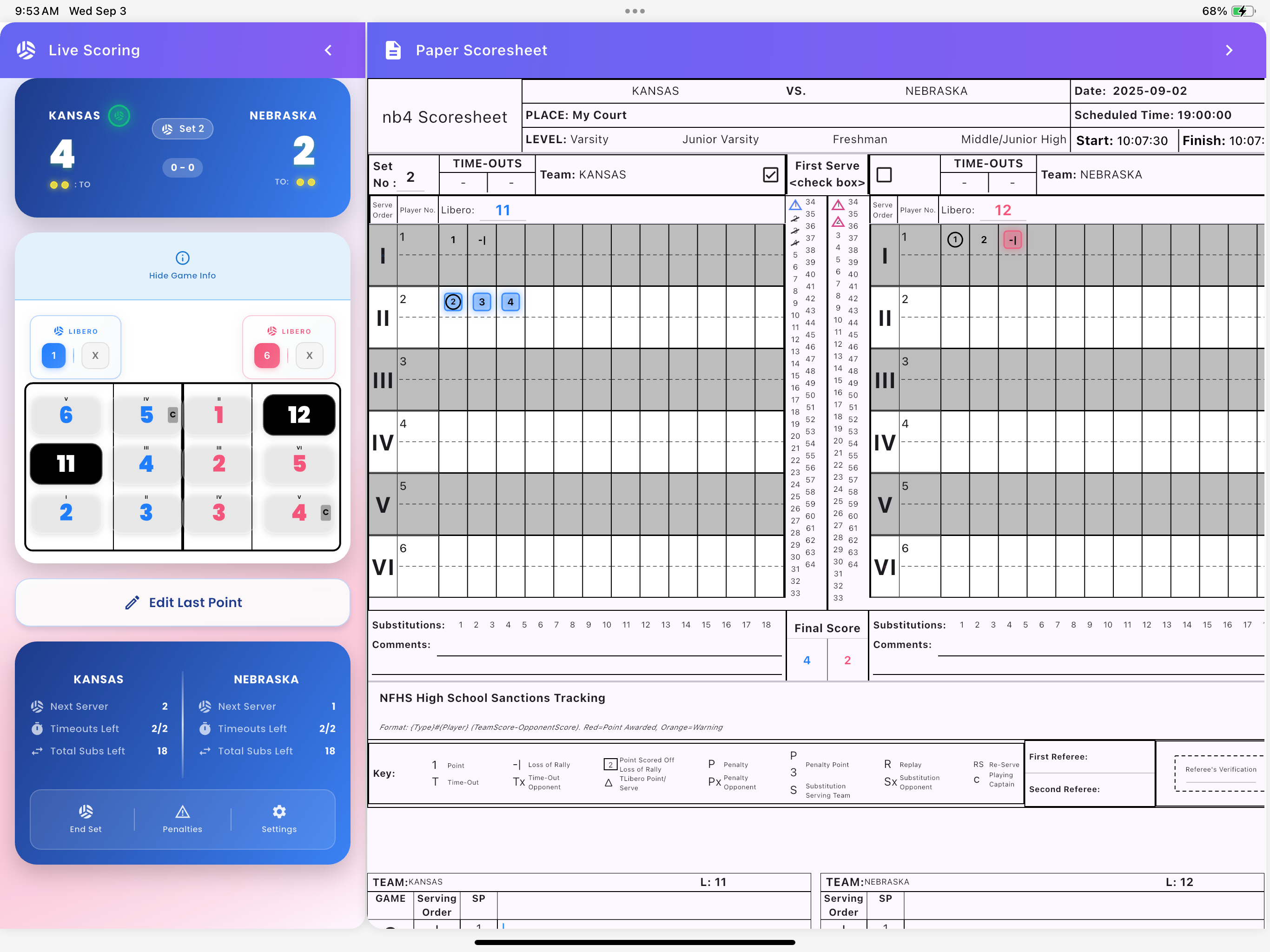The height and width of the screenshot is (952, 1270).
Task: Tap Kansas Next Server volleyball icon
Action: tap(37, 706)
